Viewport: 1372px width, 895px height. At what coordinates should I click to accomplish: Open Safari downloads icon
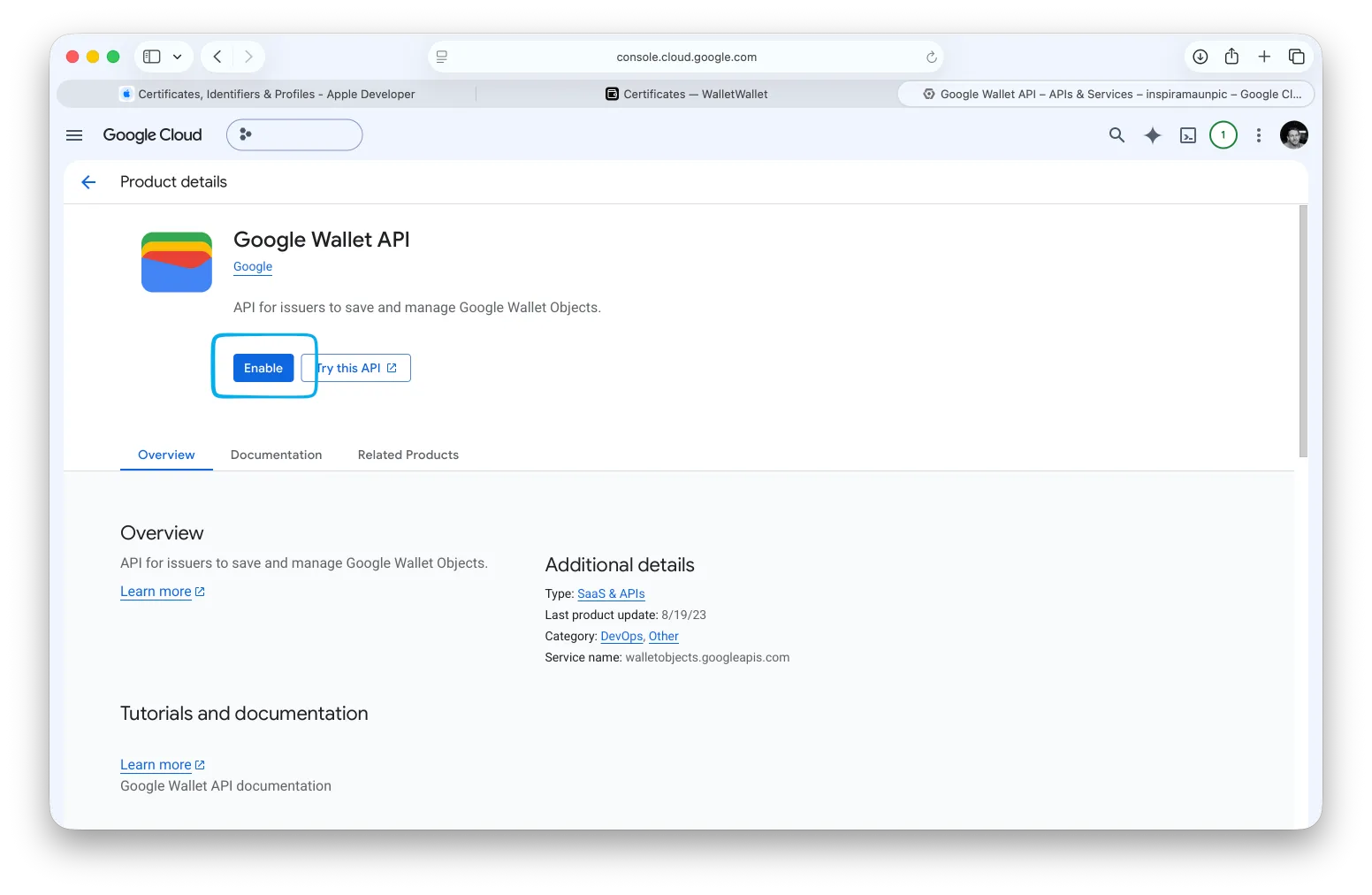[1200, 57]
